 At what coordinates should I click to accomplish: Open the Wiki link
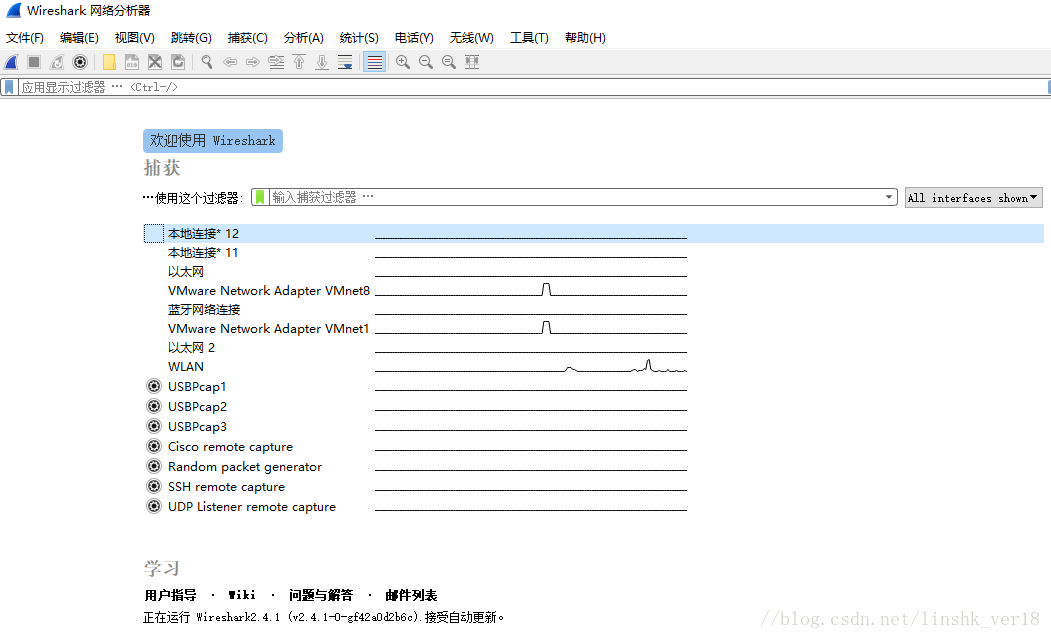point(242,595)
